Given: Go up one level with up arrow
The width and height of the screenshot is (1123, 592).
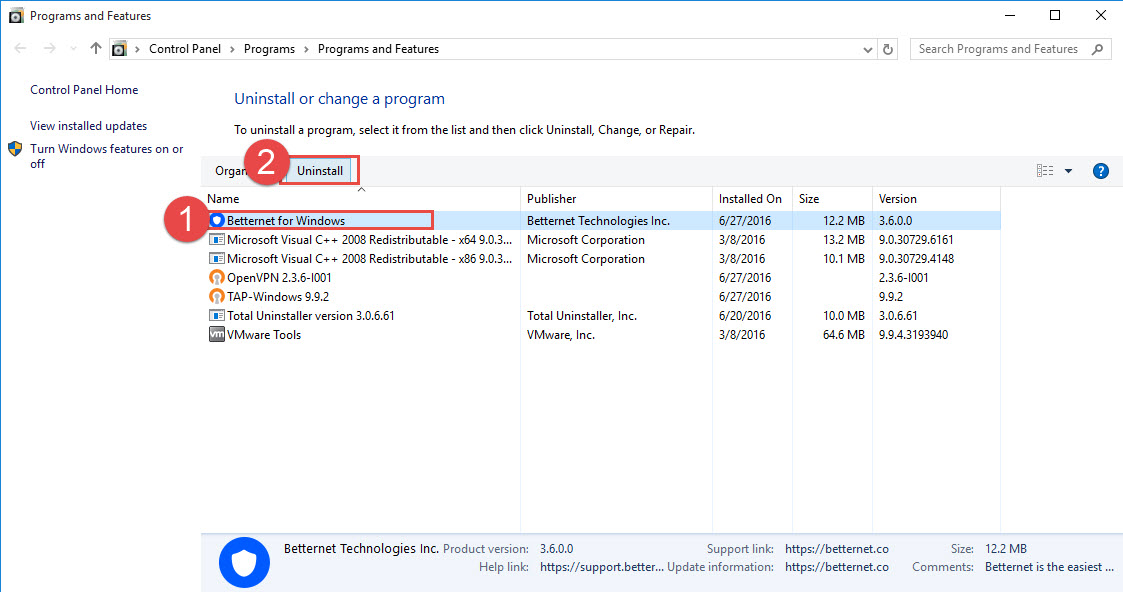Looking at the screenshot, I should click(95, 48).
